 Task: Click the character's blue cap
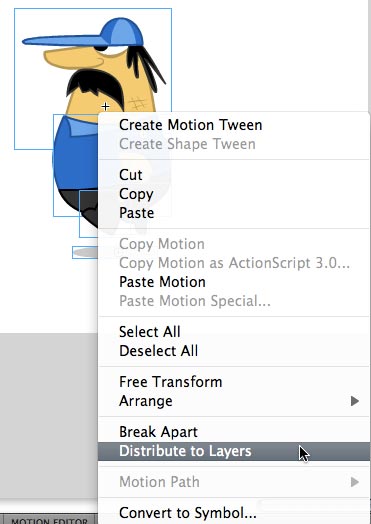click(122, 32)
